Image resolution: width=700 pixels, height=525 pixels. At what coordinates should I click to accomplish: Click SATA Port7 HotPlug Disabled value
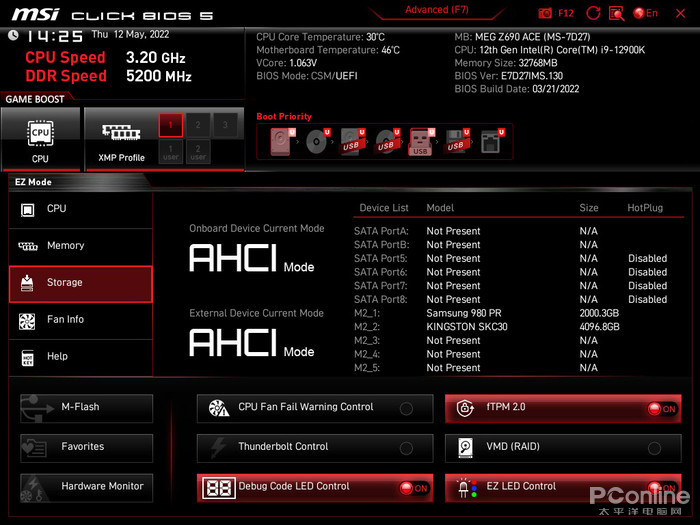coord(647,286)
